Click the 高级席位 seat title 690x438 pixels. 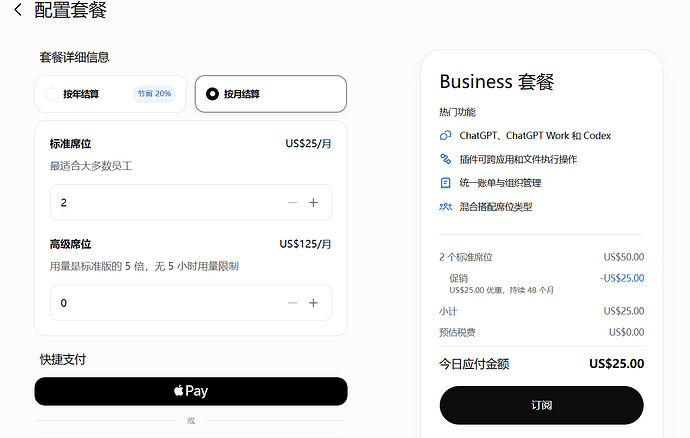point(70,244)
